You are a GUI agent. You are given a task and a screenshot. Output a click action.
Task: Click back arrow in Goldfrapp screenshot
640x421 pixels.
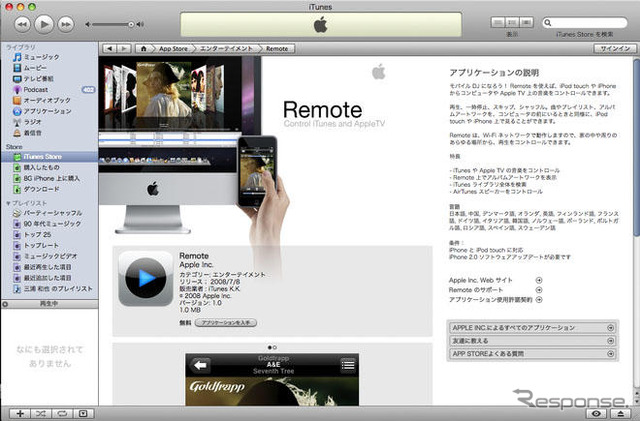200,365
